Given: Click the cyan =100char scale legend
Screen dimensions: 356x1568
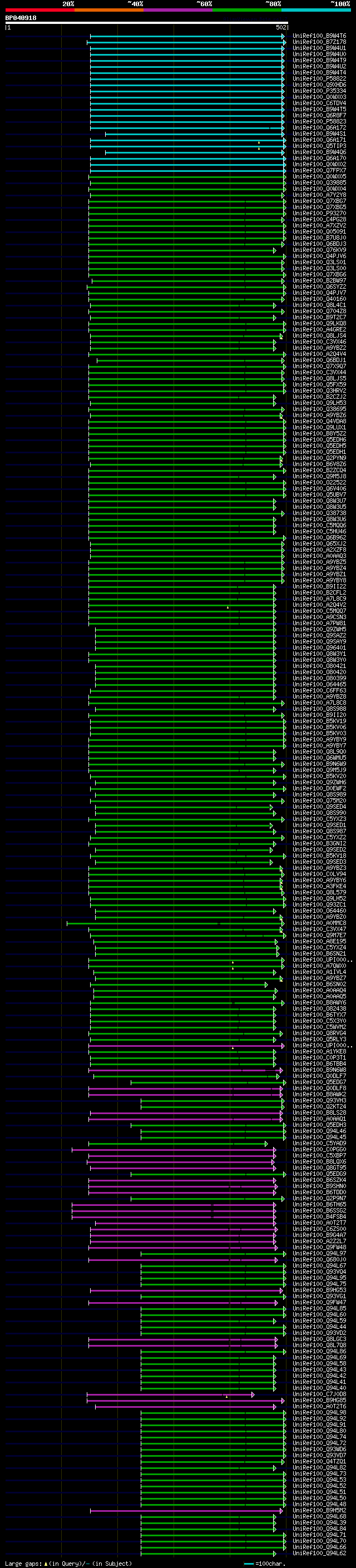Looking at the screenshot, I should pyautogui.click(x=265, y=1563).
